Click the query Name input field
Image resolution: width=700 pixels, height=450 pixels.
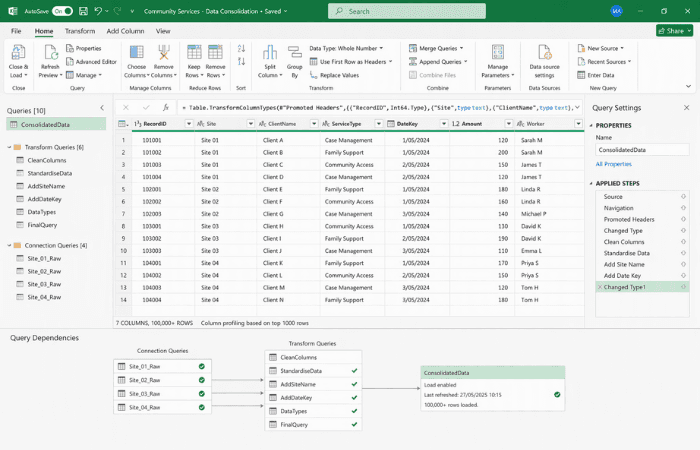pos(642,150)
